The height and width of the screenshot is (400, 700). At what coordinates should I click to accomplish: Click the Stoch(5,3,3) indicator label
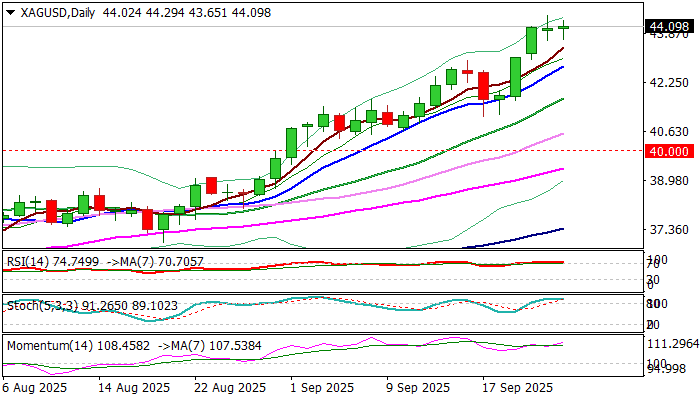pos(36,303)
